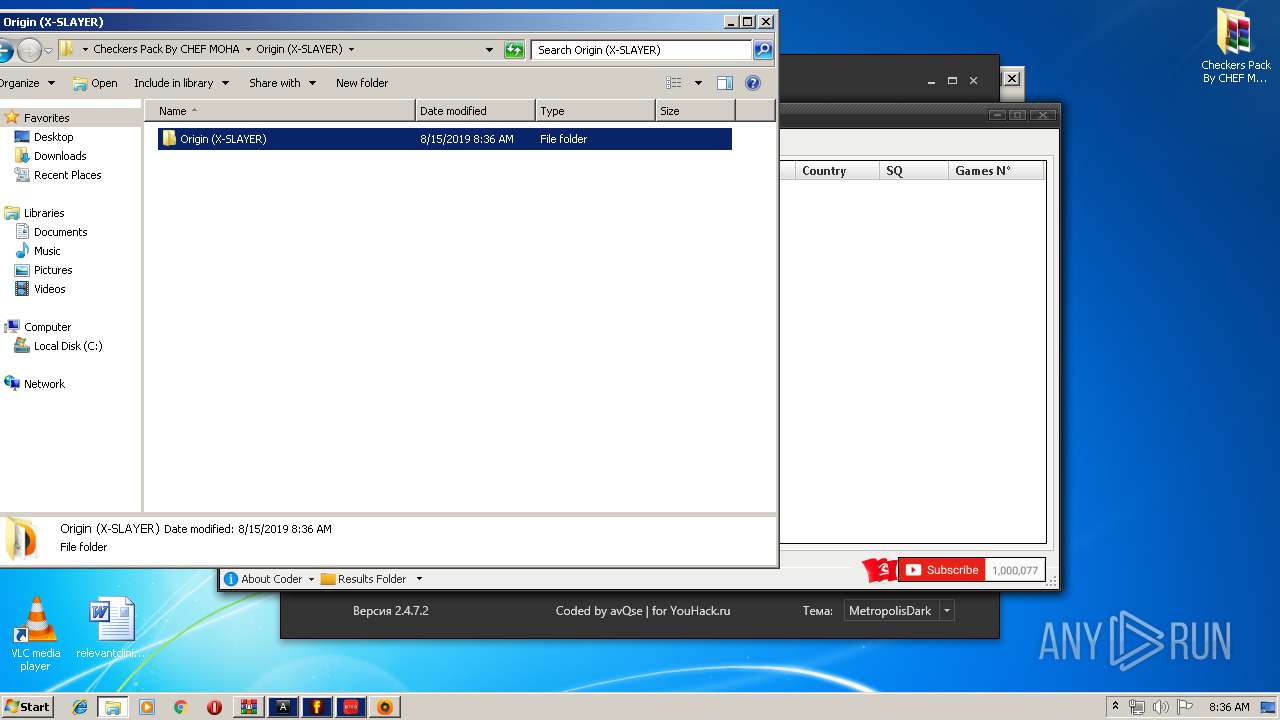
Task: Open Checkers Pack desktop archive icon
Action: coord(1236,46)
